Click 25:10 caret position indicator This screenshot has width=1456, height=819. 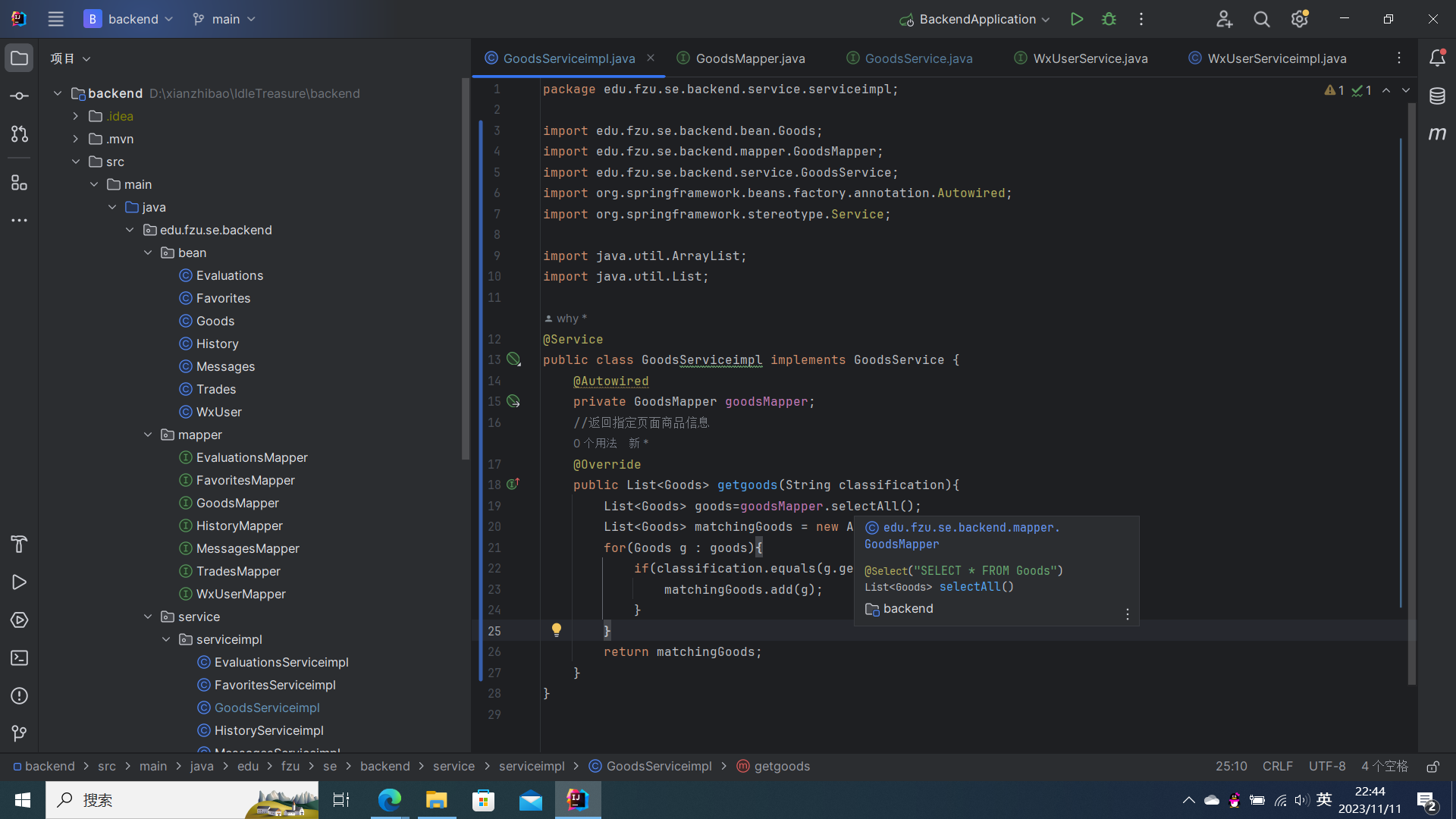pyautogui.click(x=1232, y=767)
